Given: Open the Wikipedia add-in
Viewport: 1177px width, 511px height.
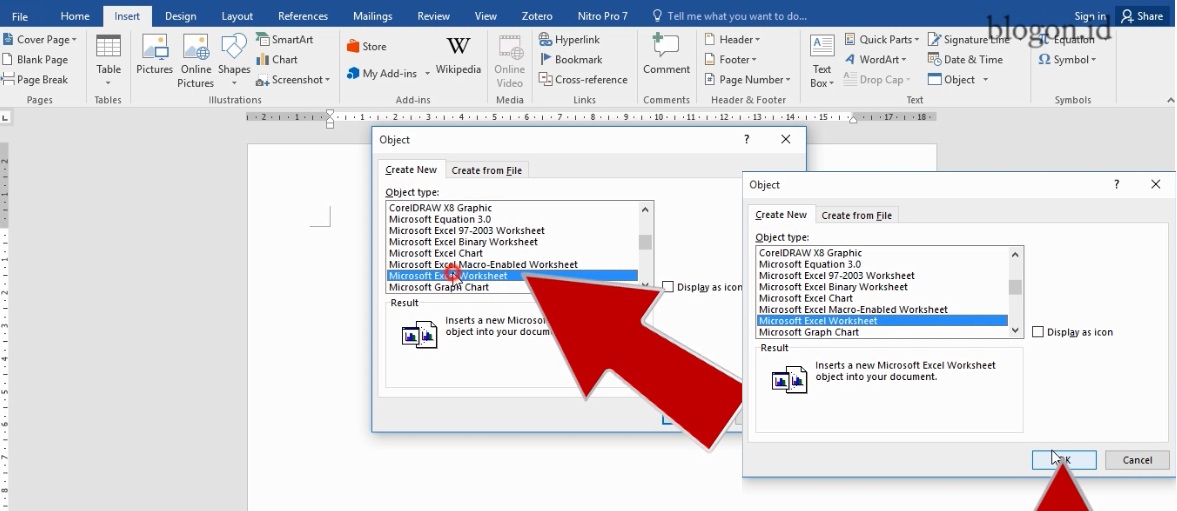Looking at the screenshot, I should (458, 56).
